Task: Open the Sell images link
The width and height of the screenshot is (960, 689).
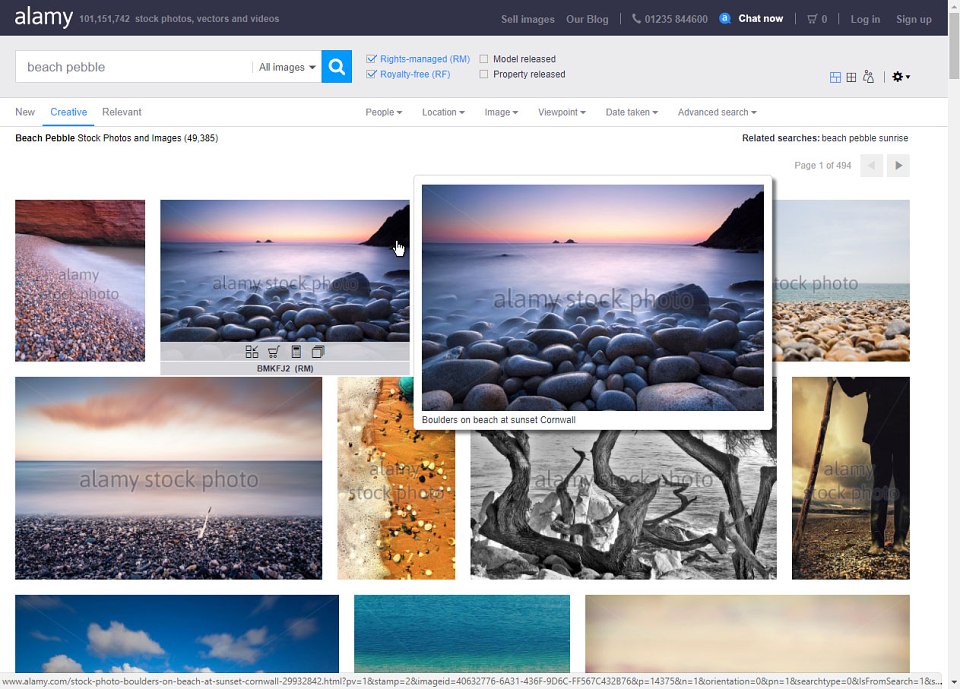Action: click(x=528, y=19)
